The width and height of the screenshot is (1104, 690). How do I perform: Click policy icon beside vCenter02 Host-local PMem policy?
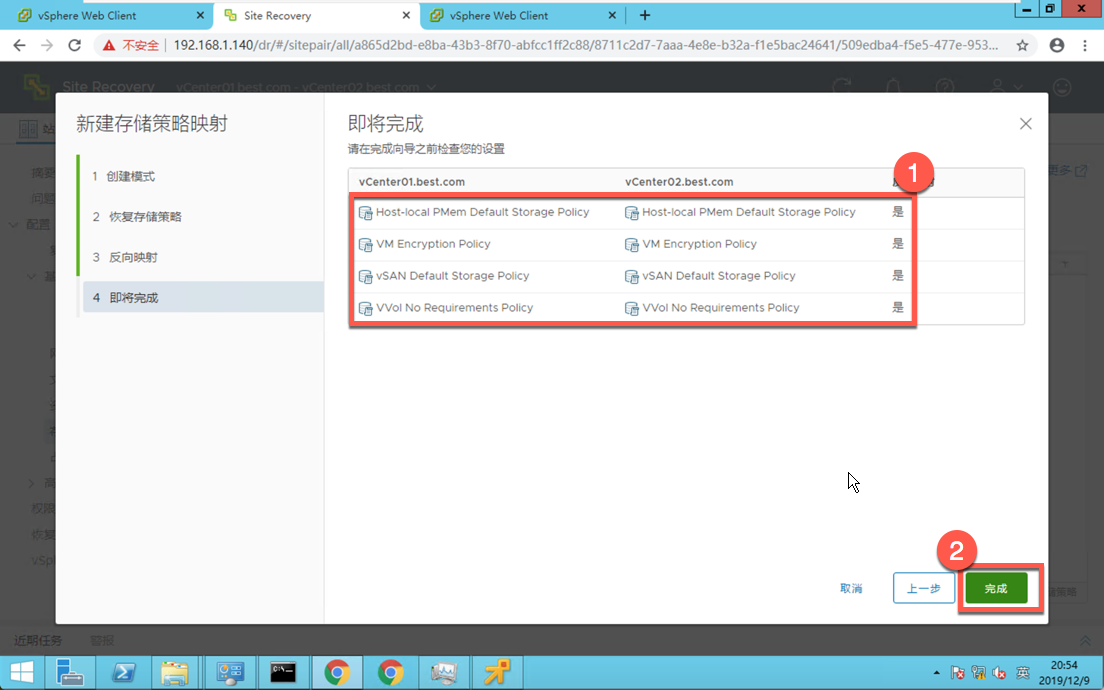[632, 213]
